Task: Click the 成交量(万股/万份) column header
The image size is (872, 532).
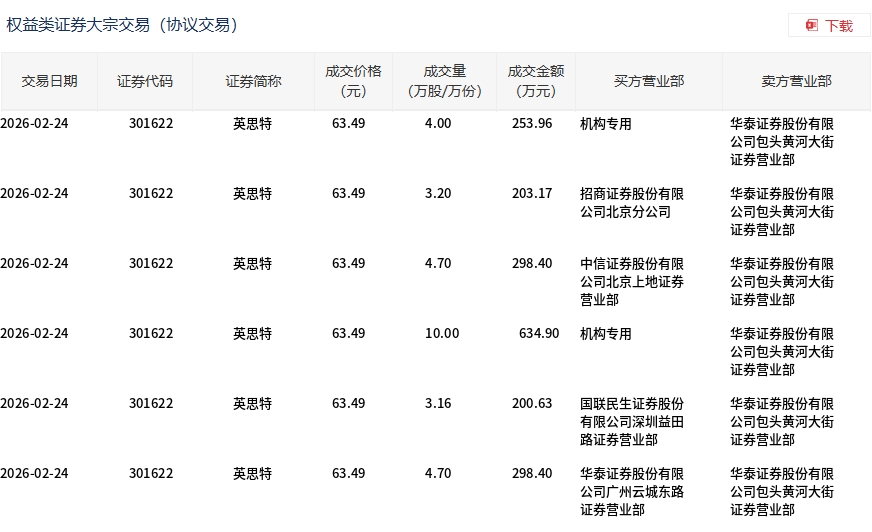Action: click(444, 82)
